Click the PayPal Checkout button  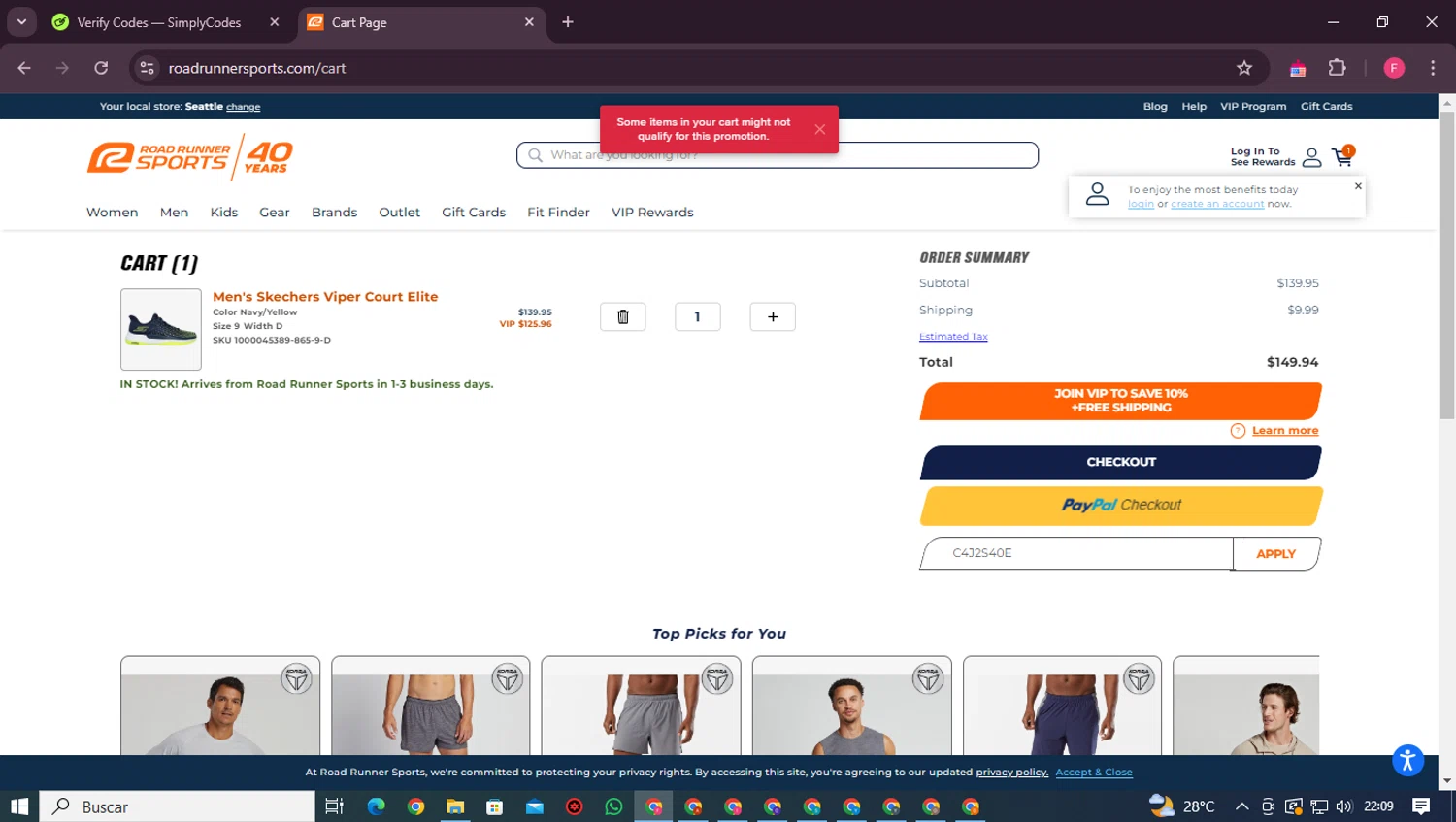coord(1121,506)
